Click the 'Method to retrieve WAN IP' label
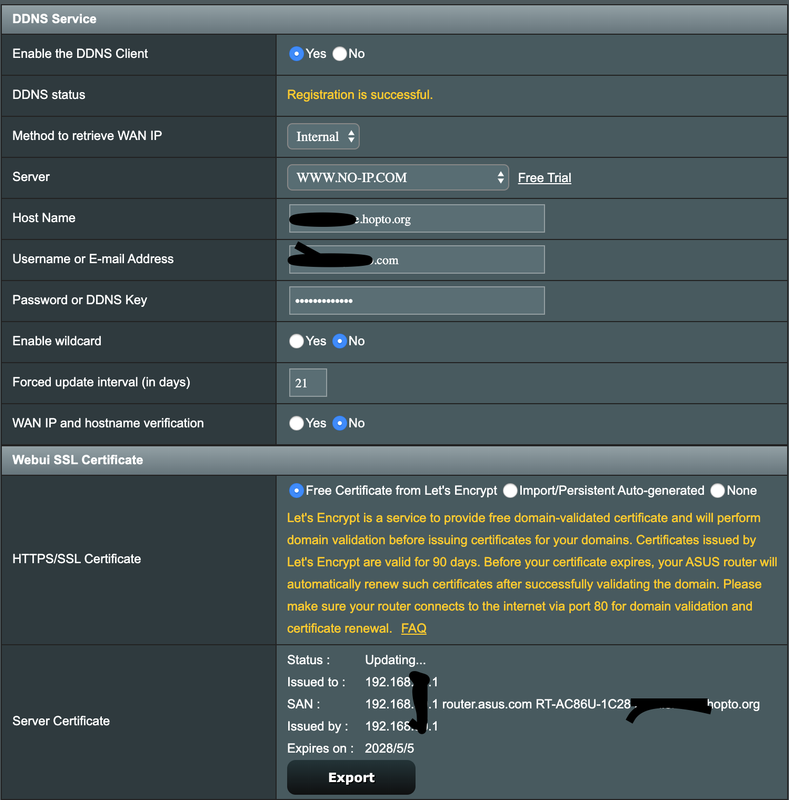This screenshot has height=800, width=789. [87, 136]
